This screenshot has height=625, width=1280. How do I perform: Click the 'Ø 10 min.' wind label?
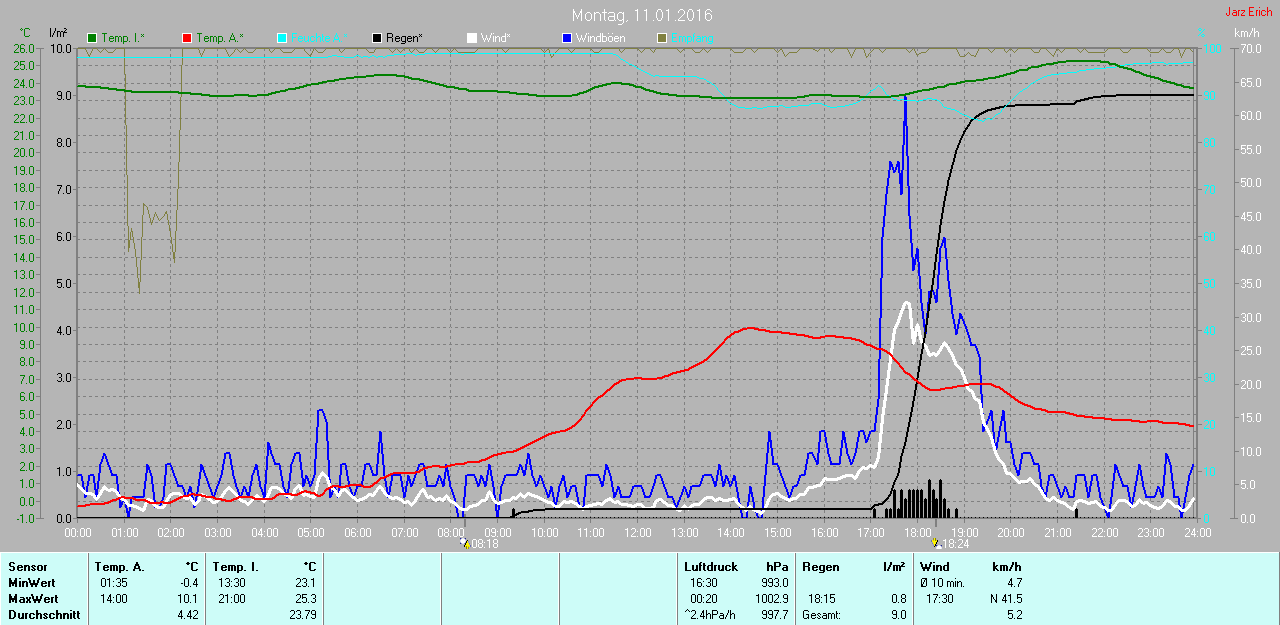tap(941, 583)
